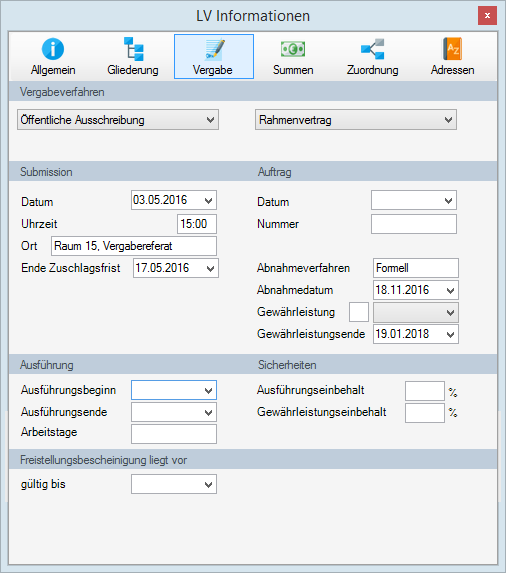The height and width of the screenshot is (573, 506).
Task: Select the Gliederung tree structure icon
Action: tap(133, 49)
